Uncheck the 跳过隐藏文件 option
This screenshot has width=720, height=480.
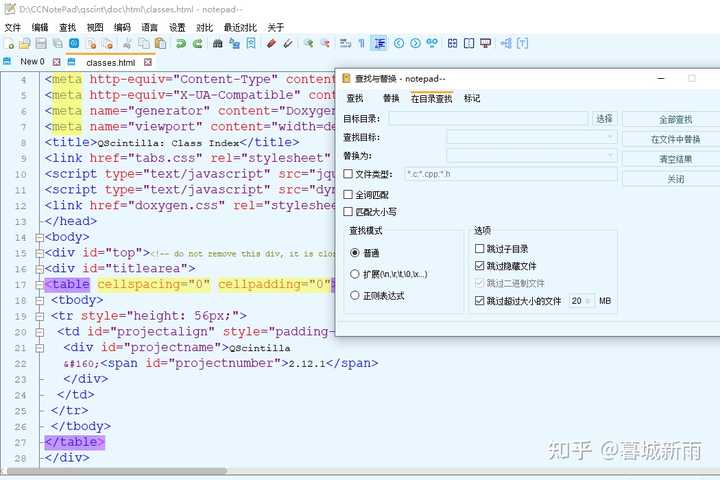479,265
